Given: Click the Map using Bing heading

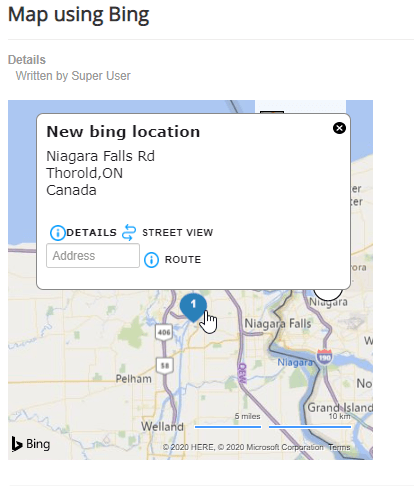Looking at the screenshot, I should 78,15.
